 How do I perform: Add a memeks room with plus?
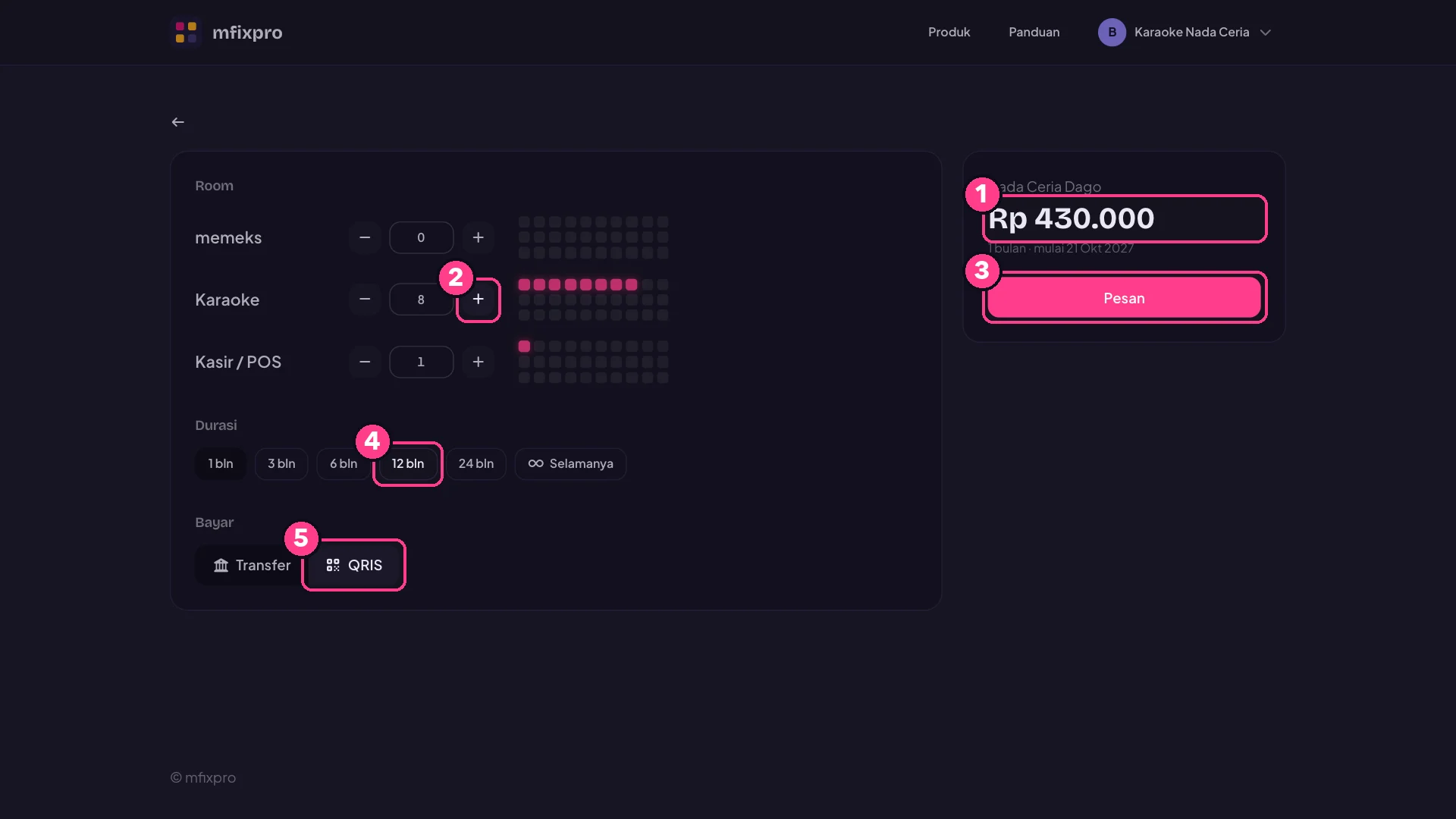[x=479, y=237]
